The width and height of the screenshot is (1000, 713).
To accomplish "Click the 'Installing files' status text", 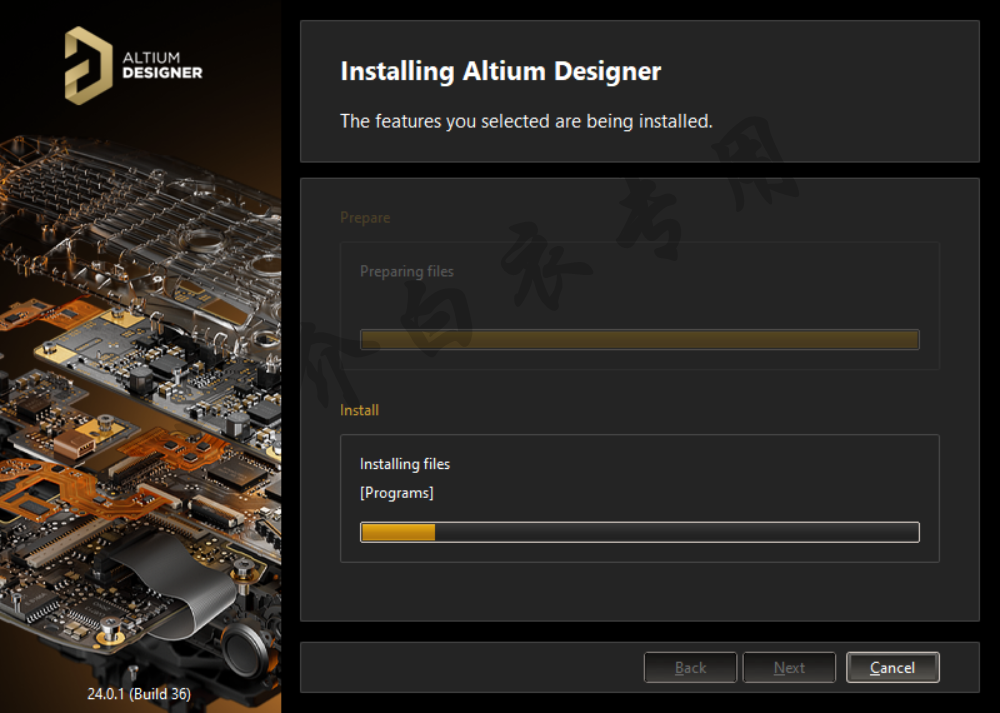I will (x=404, y=464).
